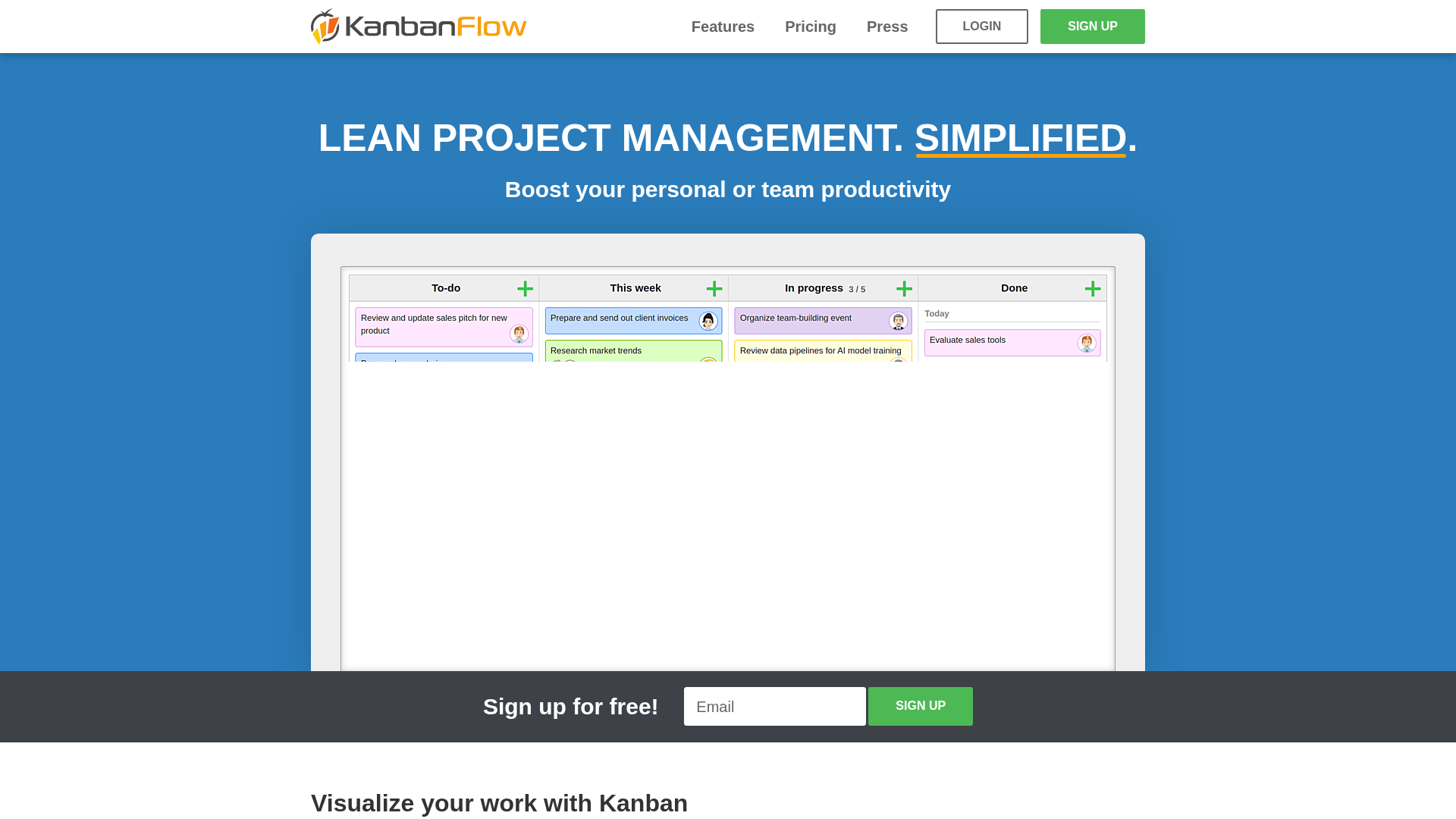This screenshot has height=819, width=1456.
Task: Click the avatar on the team-building event card
Action: pos(899,321)
